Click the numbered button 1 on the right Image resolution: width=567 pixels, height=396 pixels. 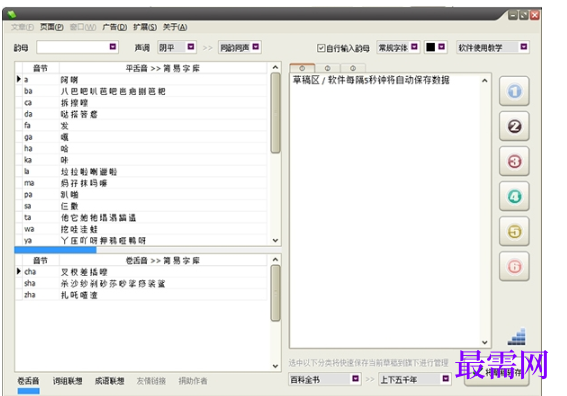pos(514,91)
